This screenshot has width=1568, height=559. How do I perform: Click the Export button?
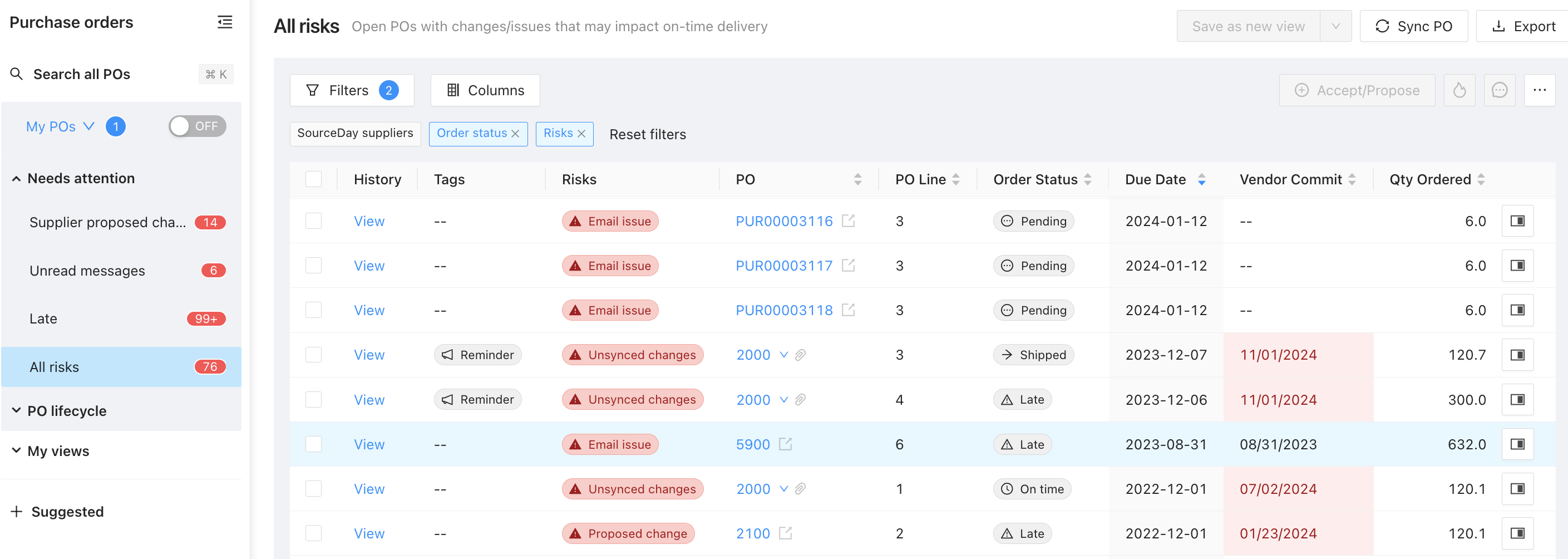pos(1523,26)
